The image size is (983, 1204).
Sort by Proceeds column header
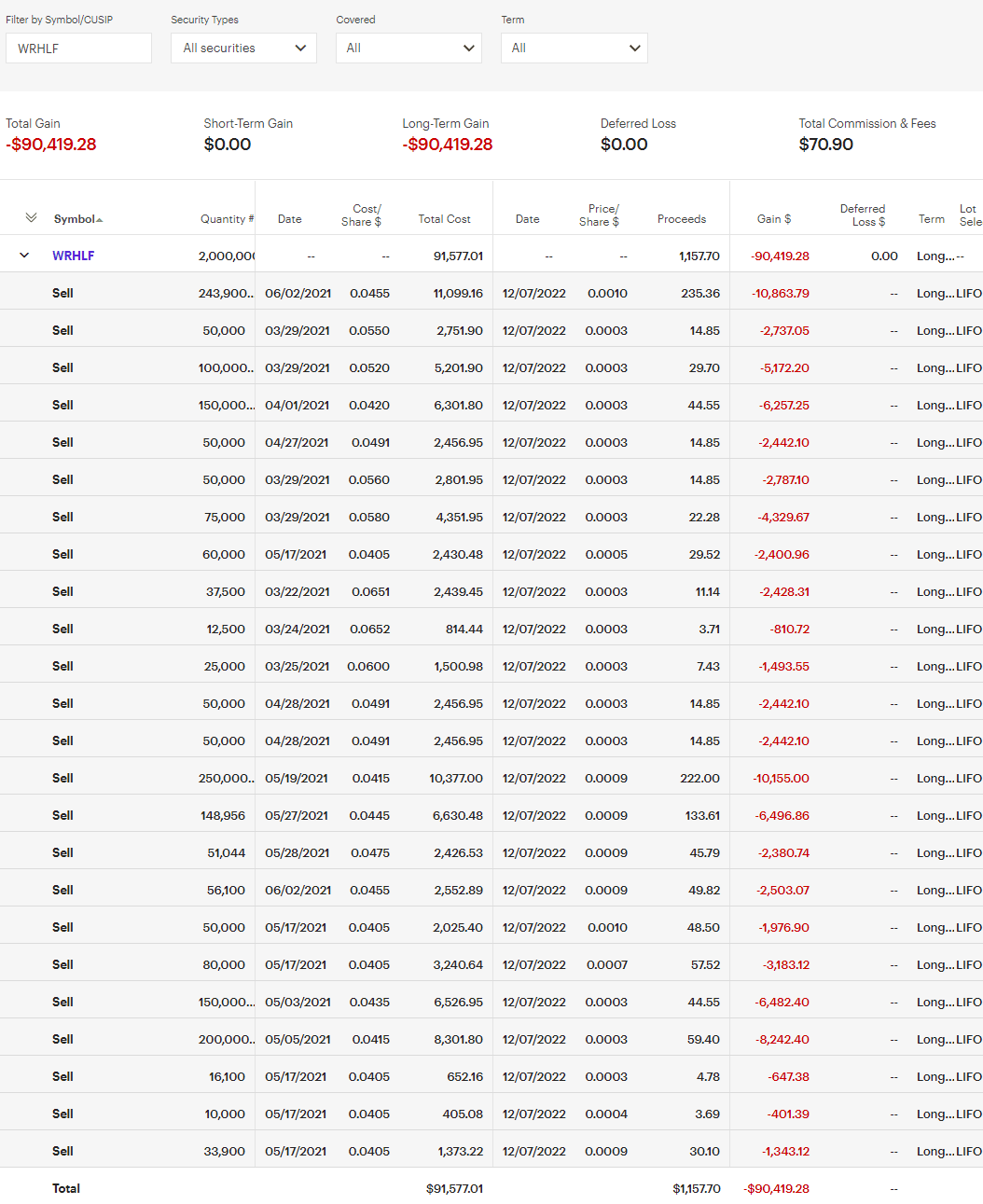(681, 219)
